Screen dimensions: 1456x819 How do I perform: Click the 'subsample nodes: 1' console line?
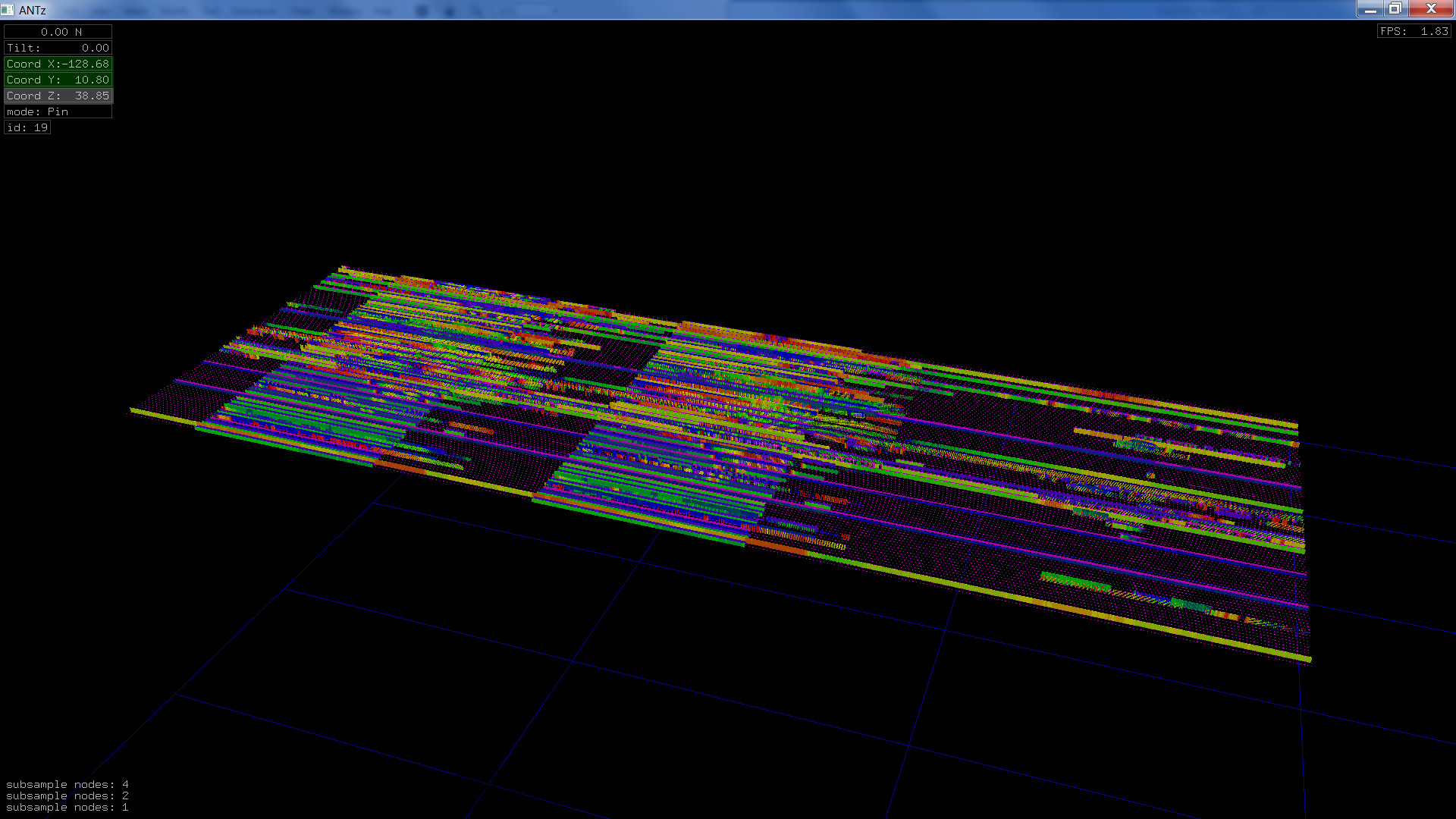pyautogui.click(x=67, y=807)
